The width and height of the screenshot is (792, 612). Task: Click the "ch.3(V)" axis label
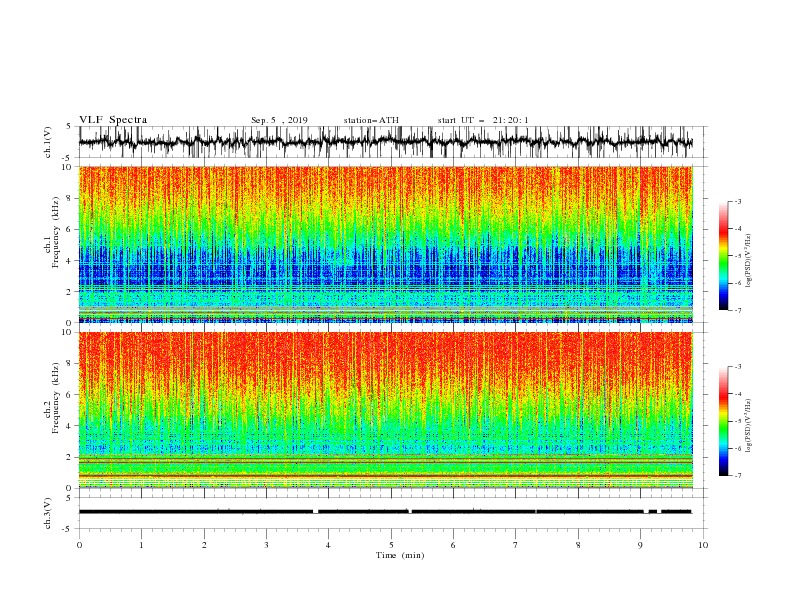point(48,513)
